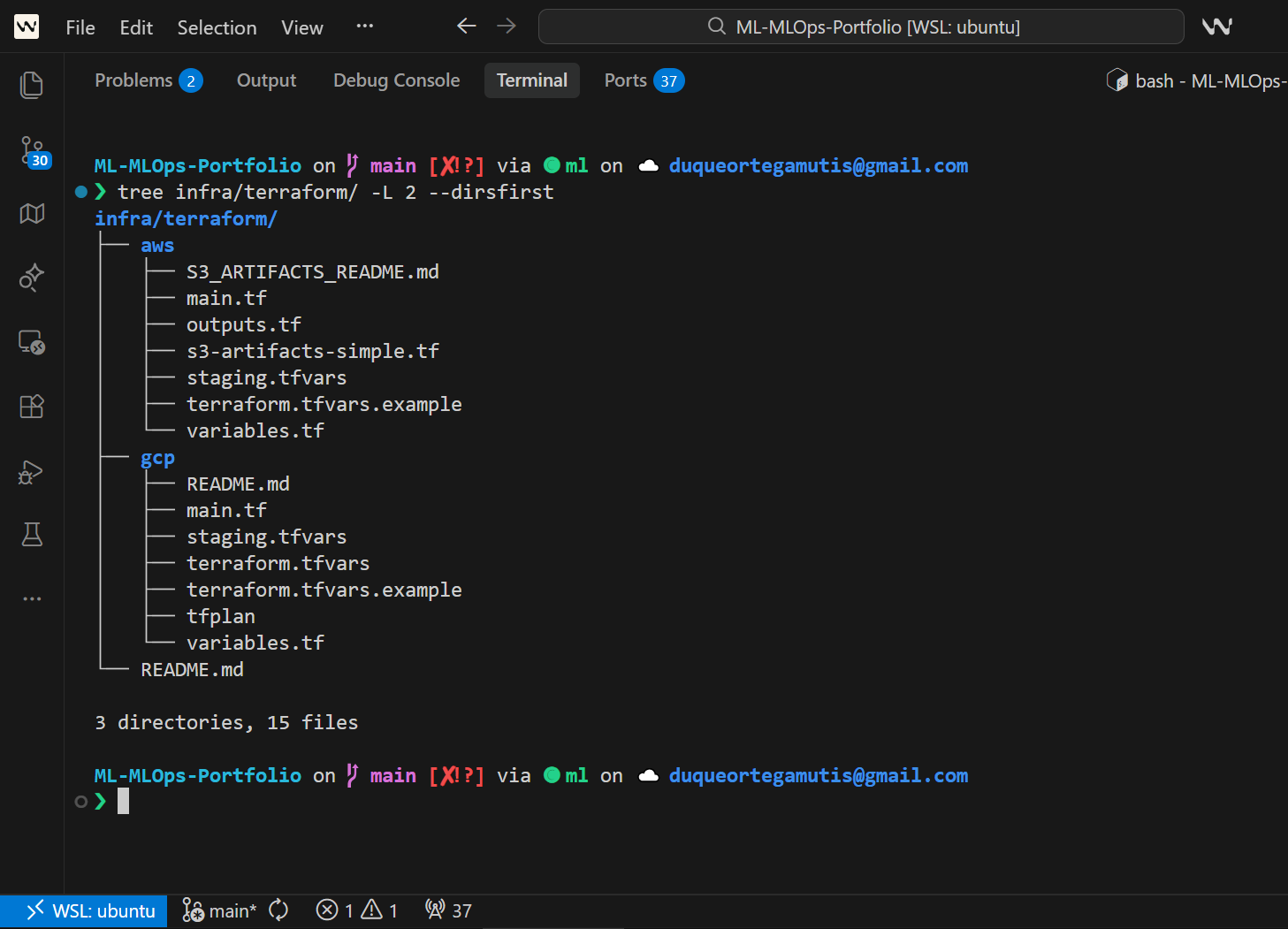Click the cube icon next to bash terminal label
This screenshot has width=1288, height=929.
coord(1117,80)
